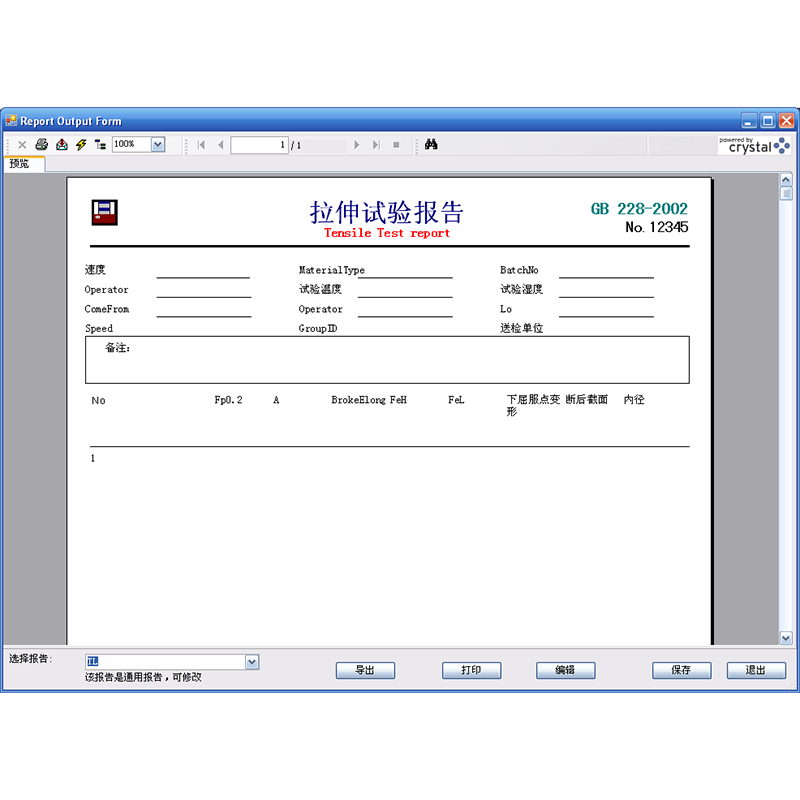Image resolution: width=800 pixels, height=800 pixels.
Task: Go to the next page arrow
Action: (x=357, y=145)
